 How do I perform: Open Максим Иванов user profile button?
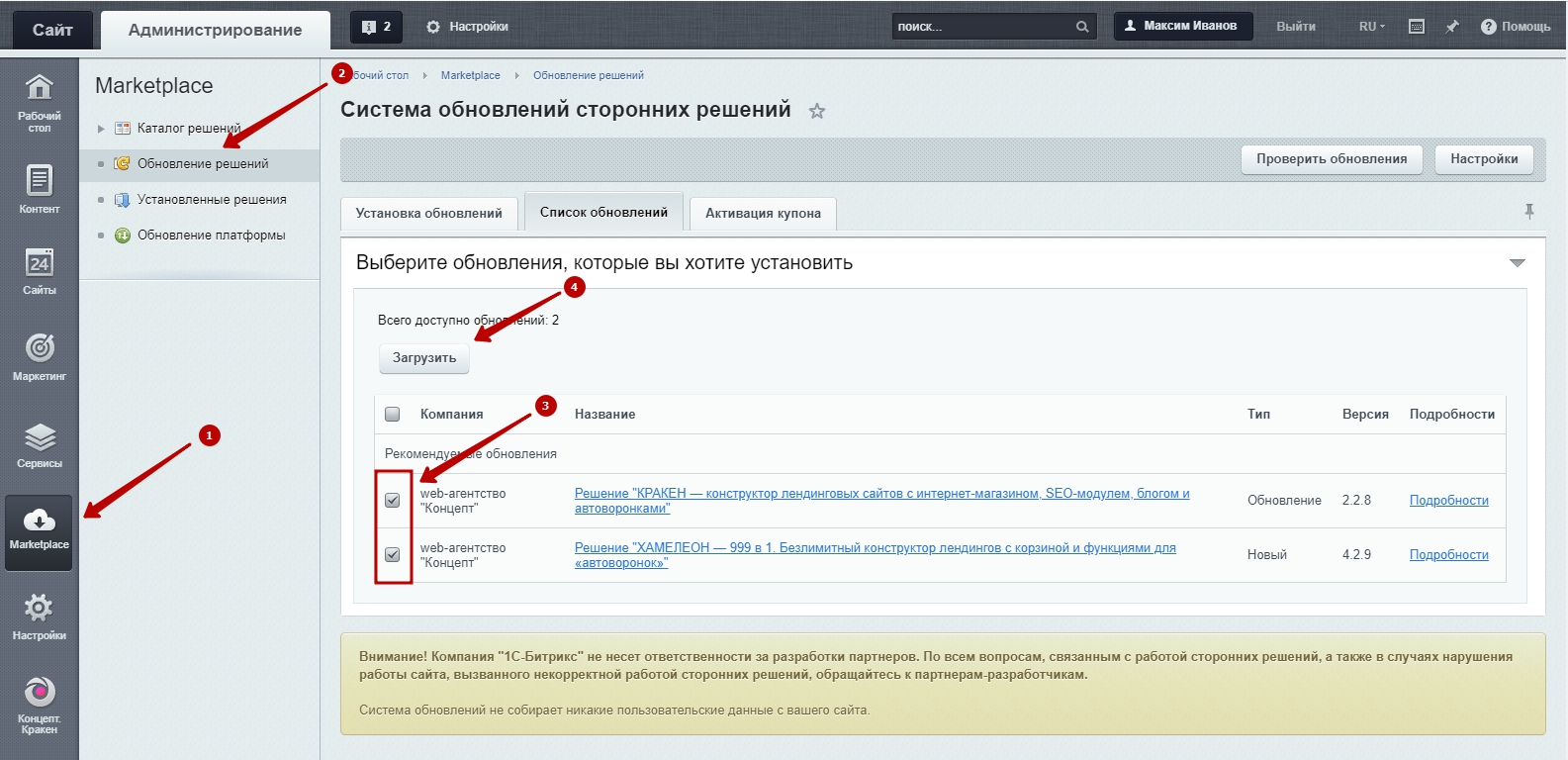pyautogui.click(x=1183, y=26)
